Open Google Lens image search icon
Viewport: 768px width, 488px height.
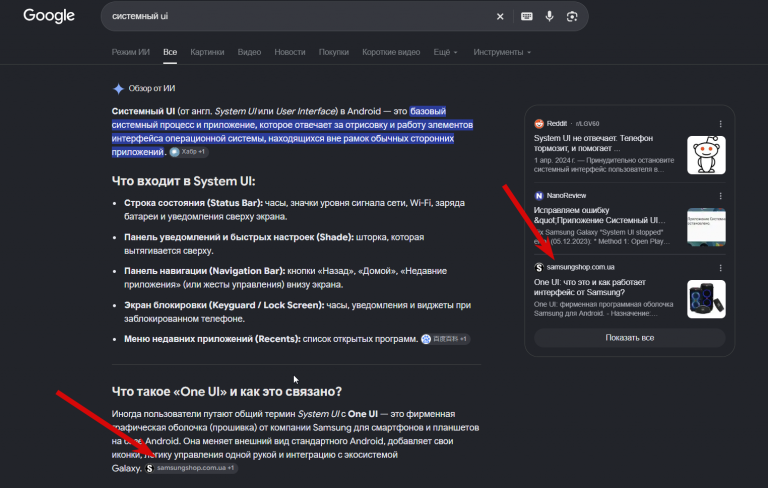[x=572, y=16]
